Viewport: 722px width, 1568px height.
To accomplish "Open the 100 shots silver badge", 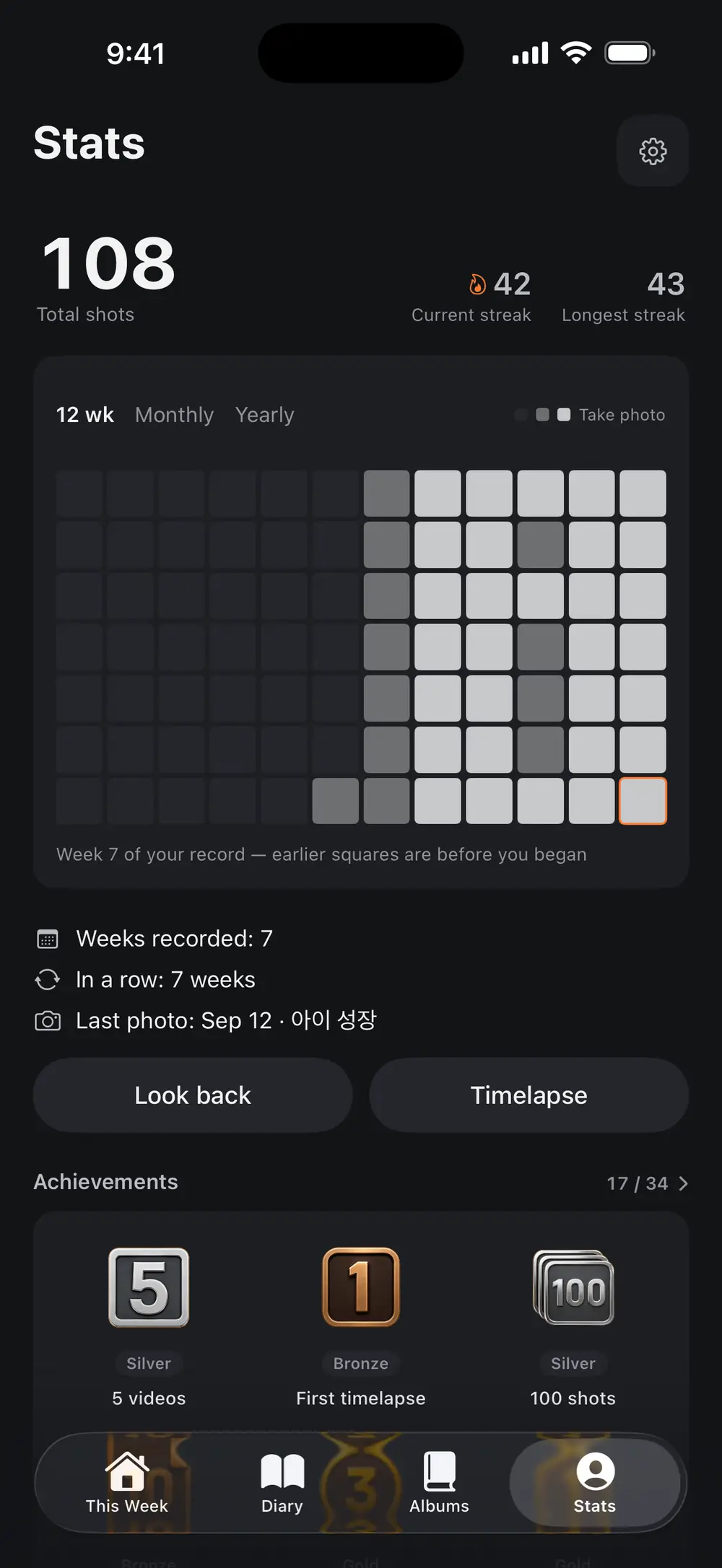I will [x=573, y=1287].
